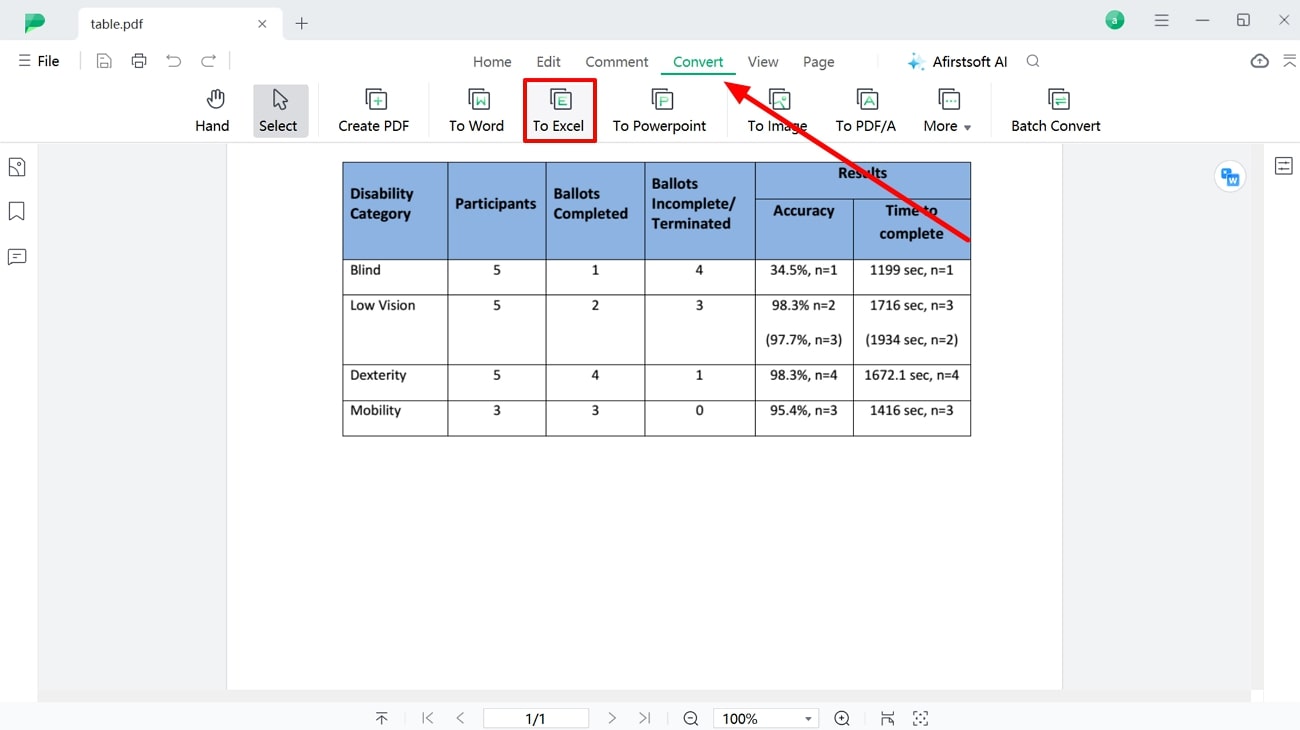This screenshot has width=1300, height=730.
Task: Switch to the Page tab
Action: (x=818, y=62)
